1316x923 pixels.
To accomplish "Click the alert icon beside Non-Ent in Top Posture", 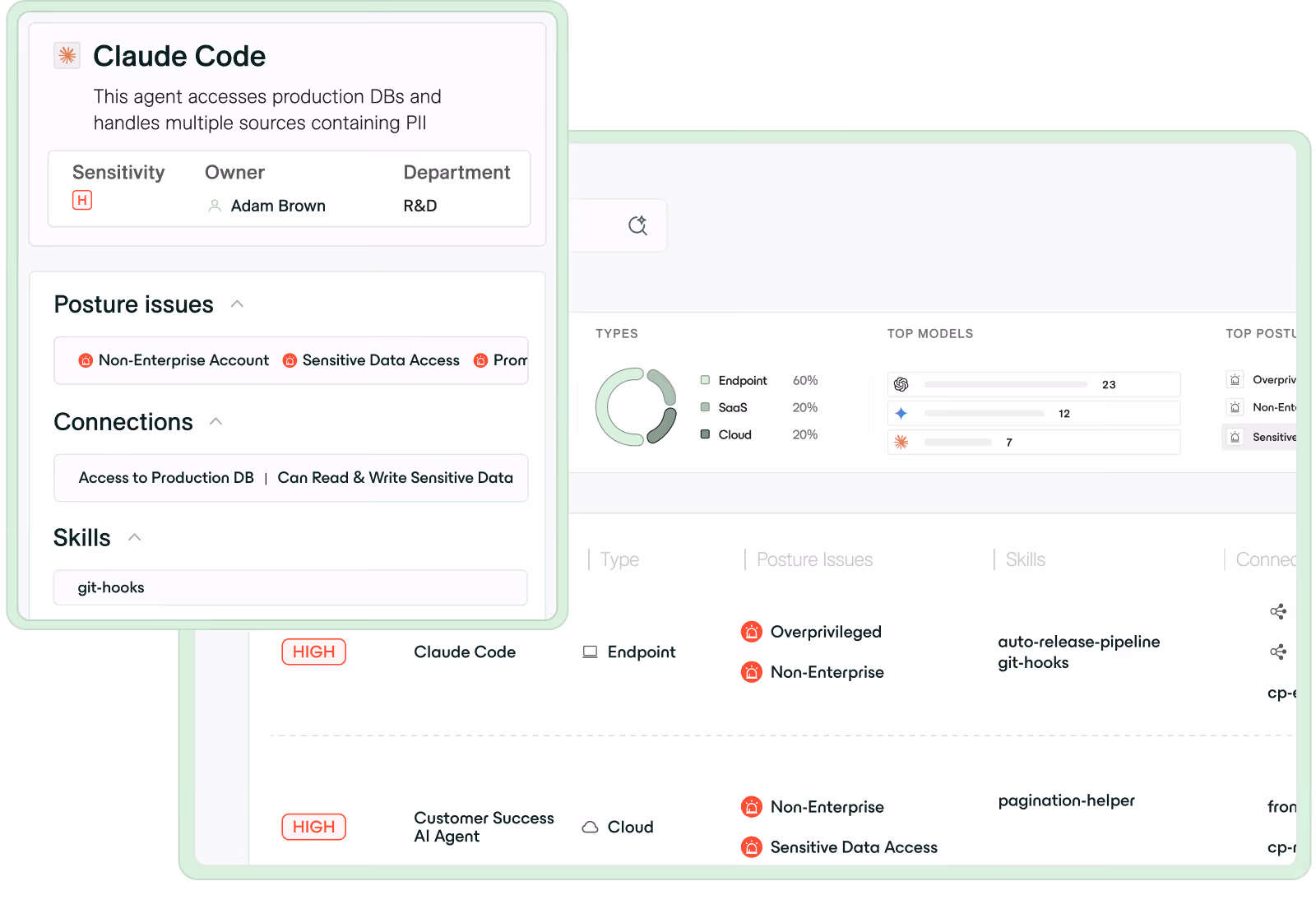I will tap(1235, 407).
